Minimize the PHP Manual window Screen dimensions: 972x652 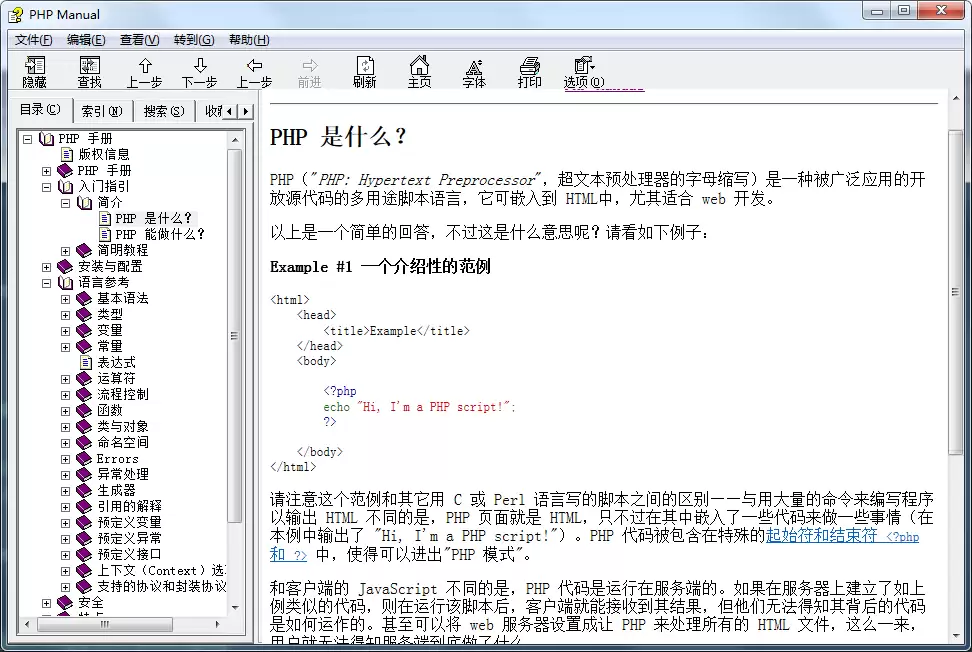[877, 11]
